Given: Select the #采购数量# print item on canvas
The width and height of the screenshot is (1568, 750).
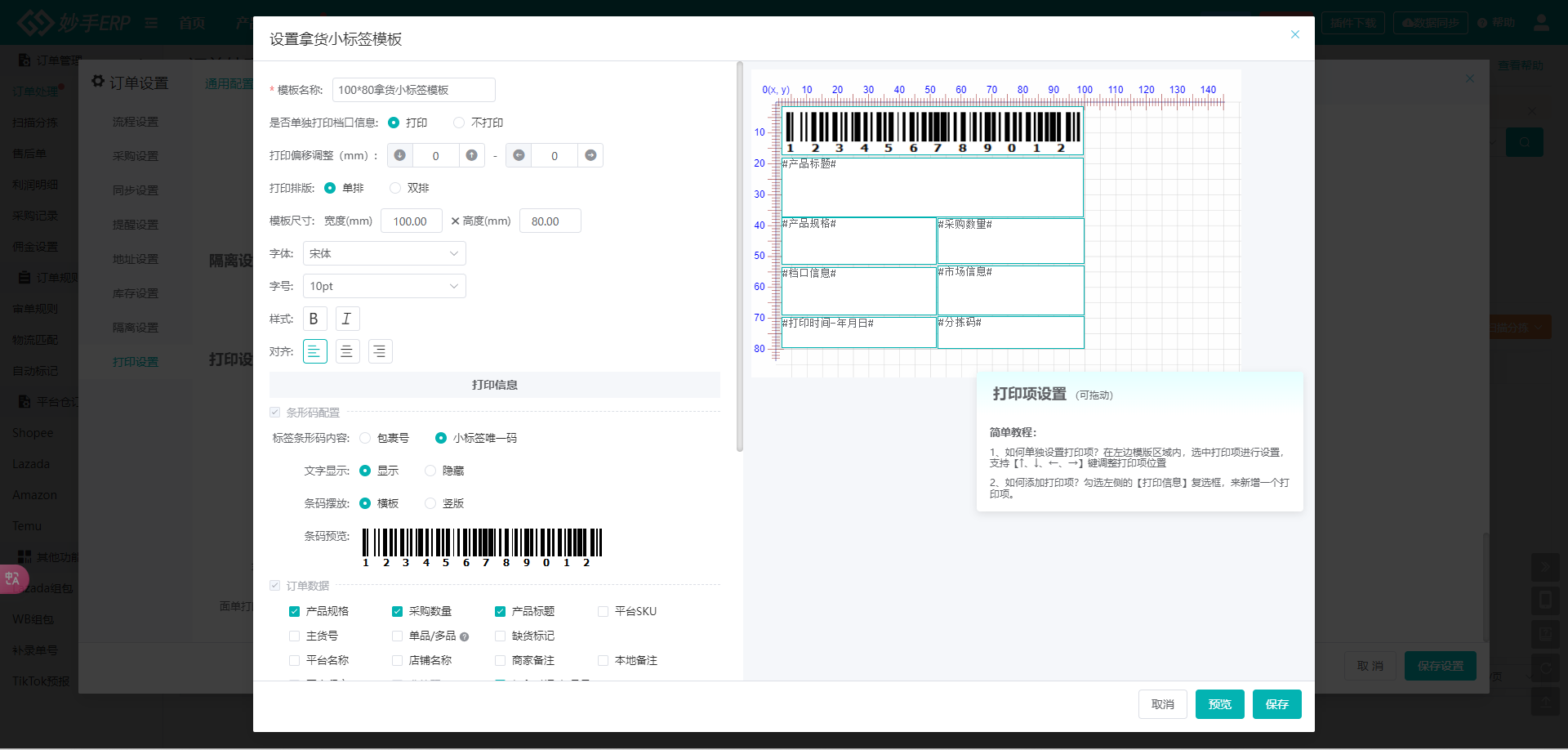Looking at the screenshot, I should tap(1010, 240).
